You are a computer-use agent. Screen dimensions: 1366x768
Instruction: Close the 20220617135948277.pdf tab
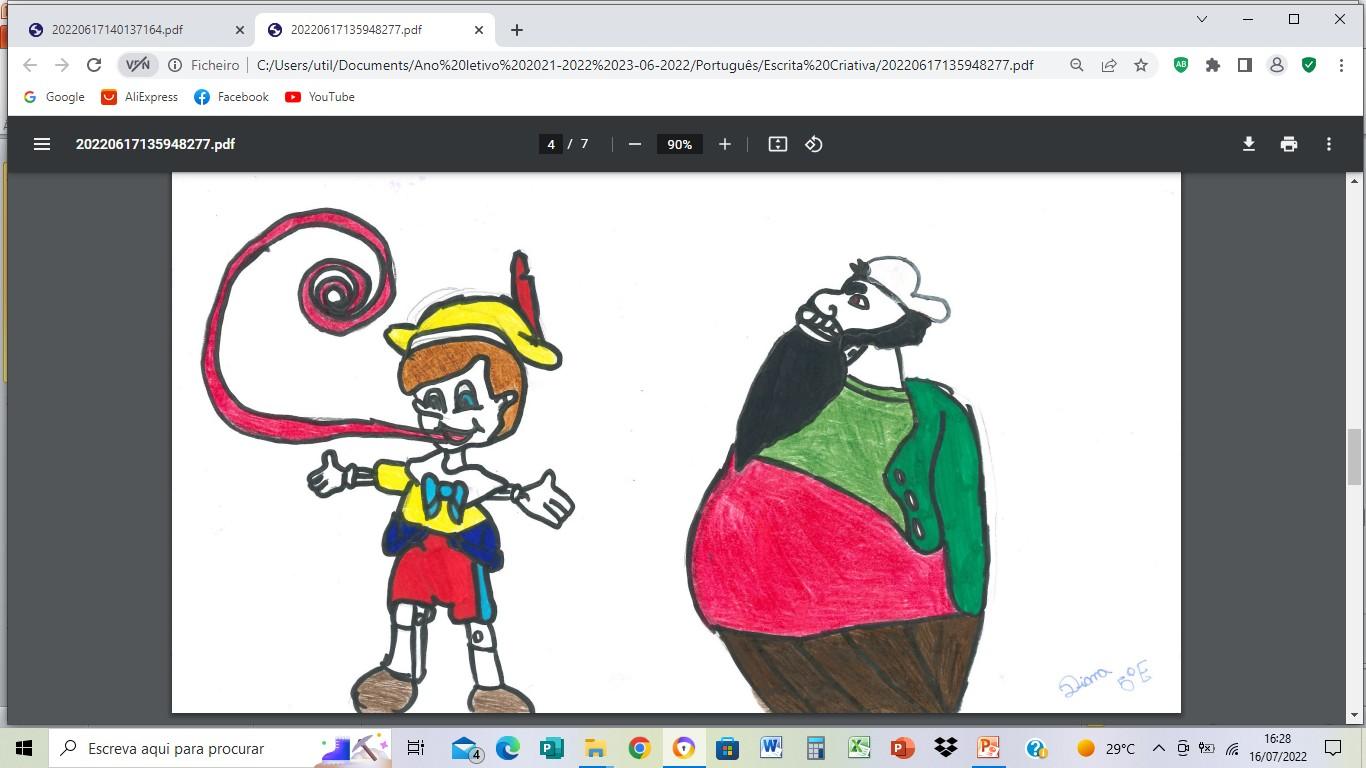point(478,30)
